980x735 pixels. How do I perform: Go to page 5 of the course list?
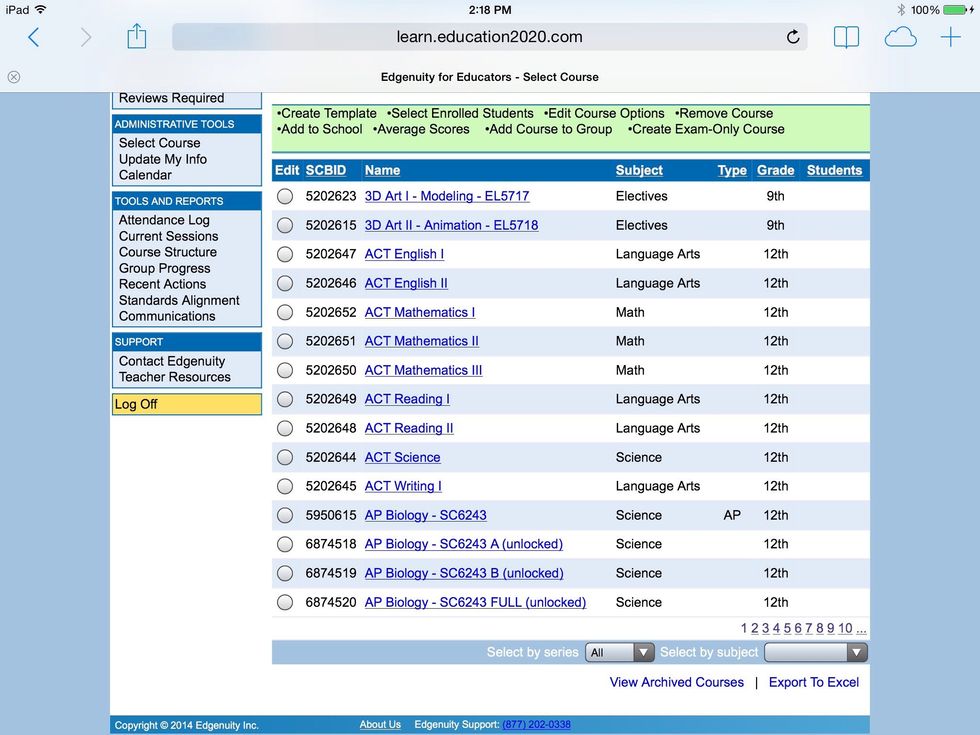pos(787,628)
